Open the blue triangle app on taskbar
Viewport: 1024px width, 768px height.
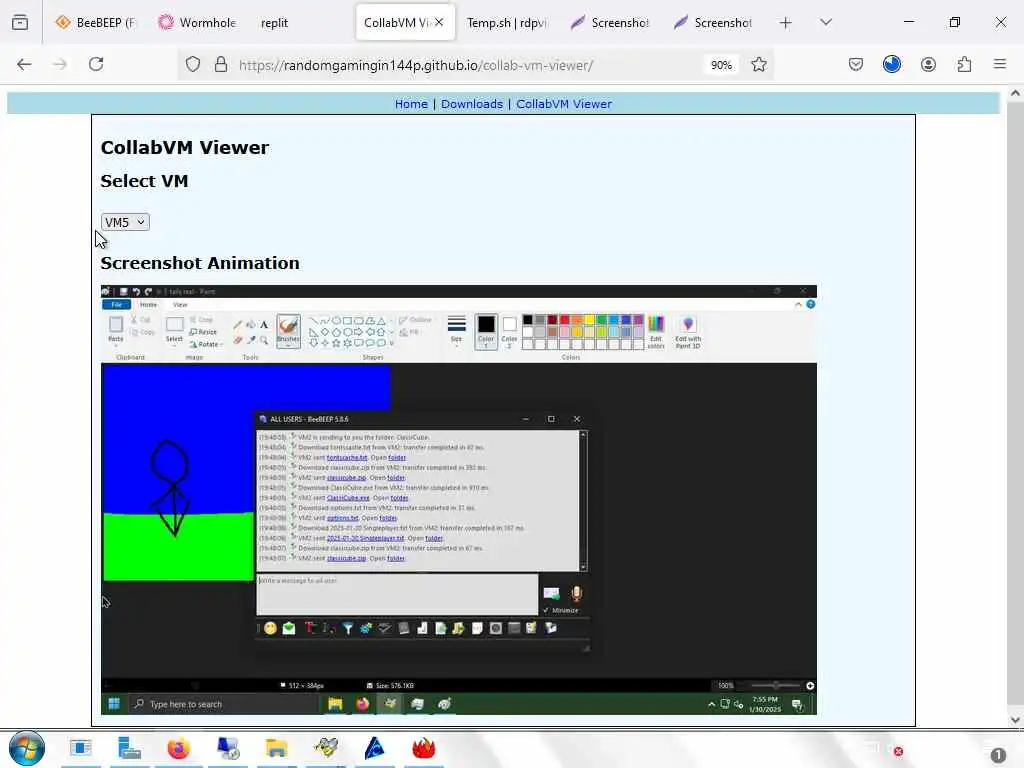[374, 748]
